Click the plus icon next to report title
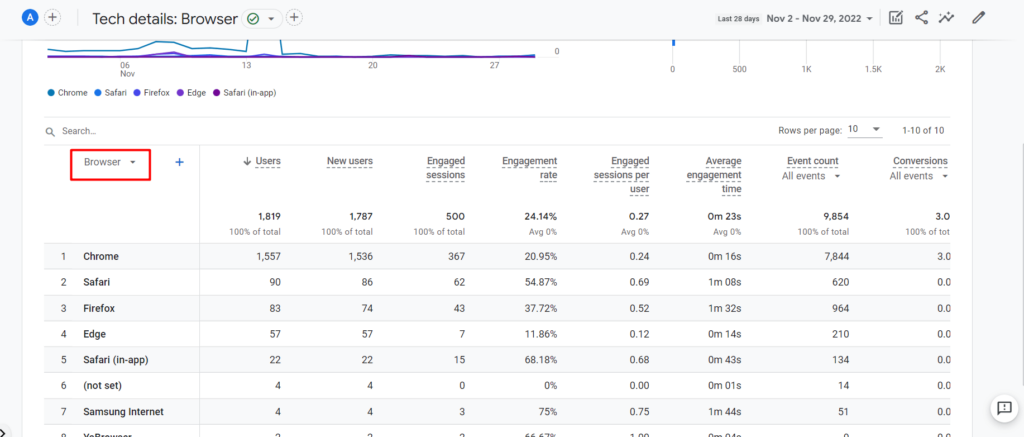Viewport: 1024px width, 437px height. 295,18
